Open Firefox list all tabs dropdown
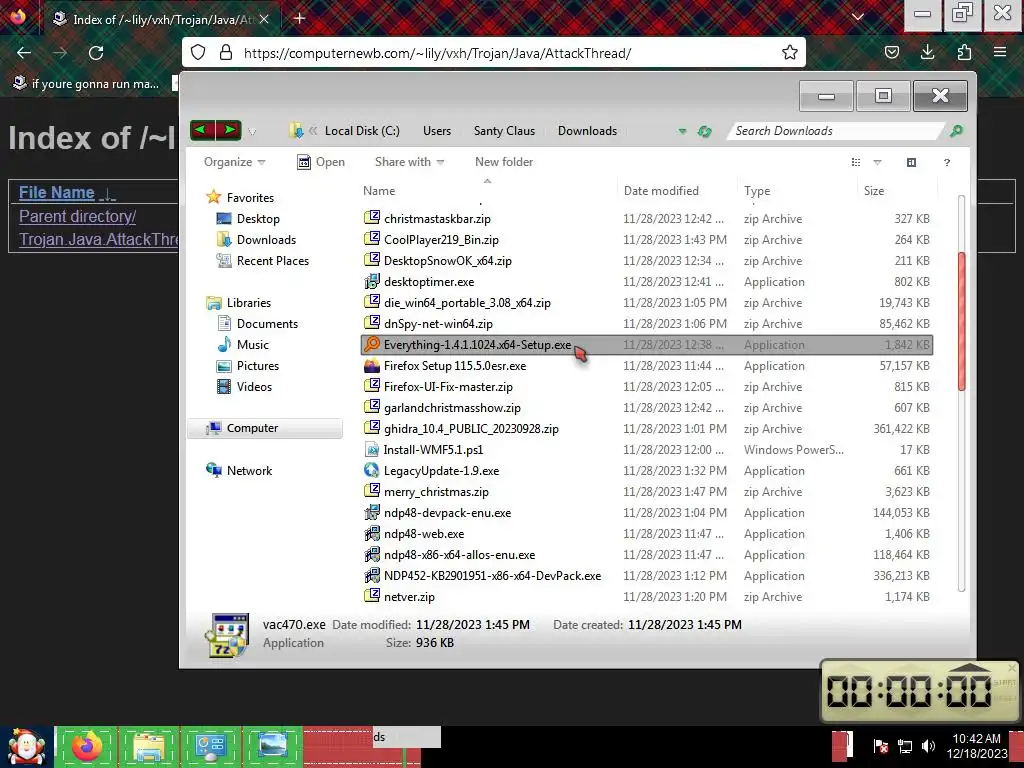This screenshot has height=768, width=1024. click(858, 18)
